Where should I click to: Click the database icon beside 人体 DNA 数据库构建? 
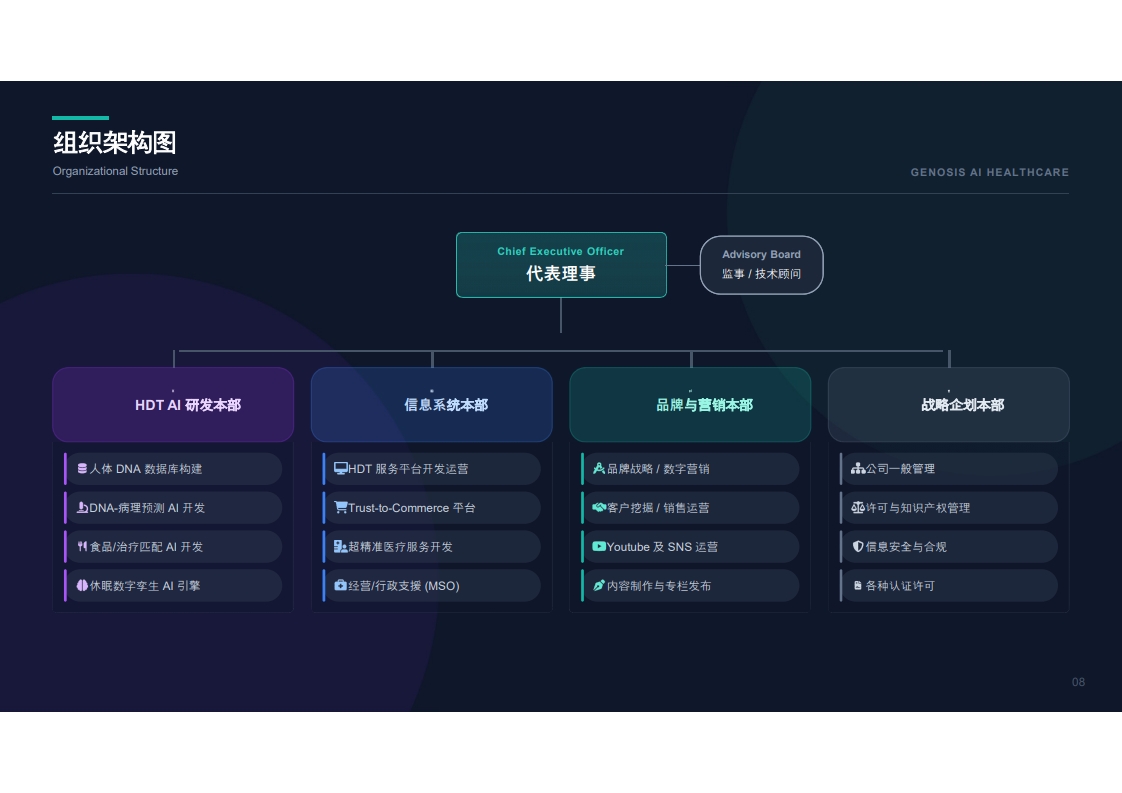point(82,469)
